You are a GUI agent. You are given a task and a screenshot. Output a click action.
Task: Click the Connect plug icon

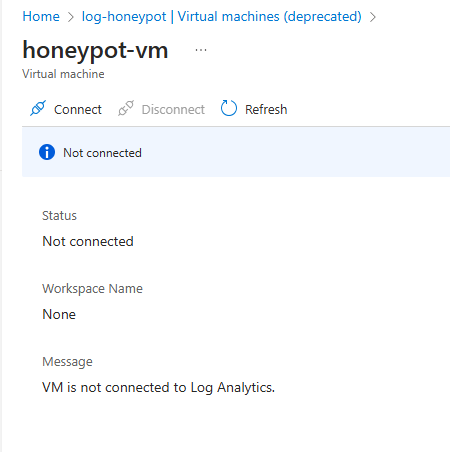(38, 108)
